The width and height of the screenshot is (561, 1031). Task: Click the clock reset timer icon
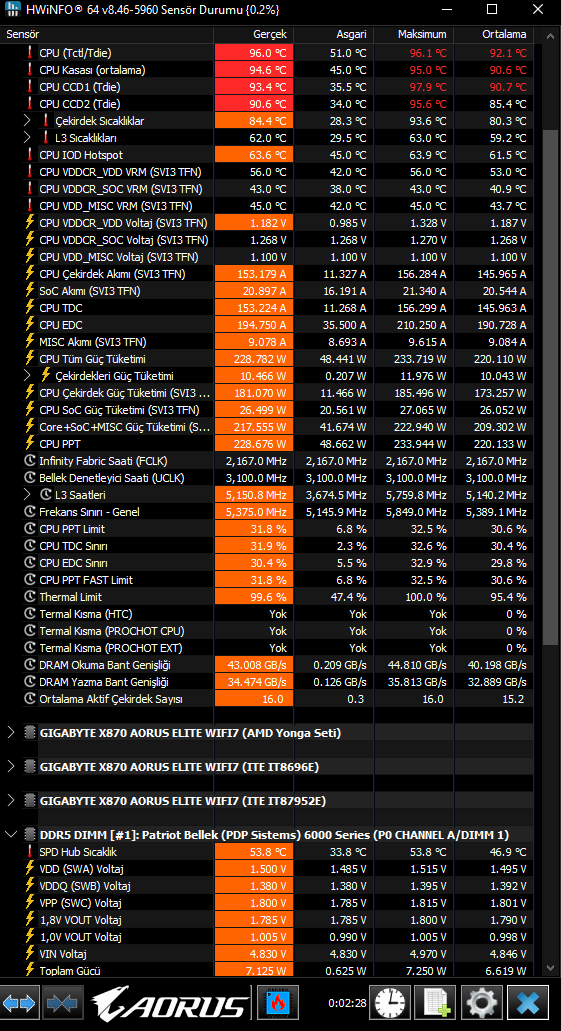pyautogui.click(x=390, y=1003)
